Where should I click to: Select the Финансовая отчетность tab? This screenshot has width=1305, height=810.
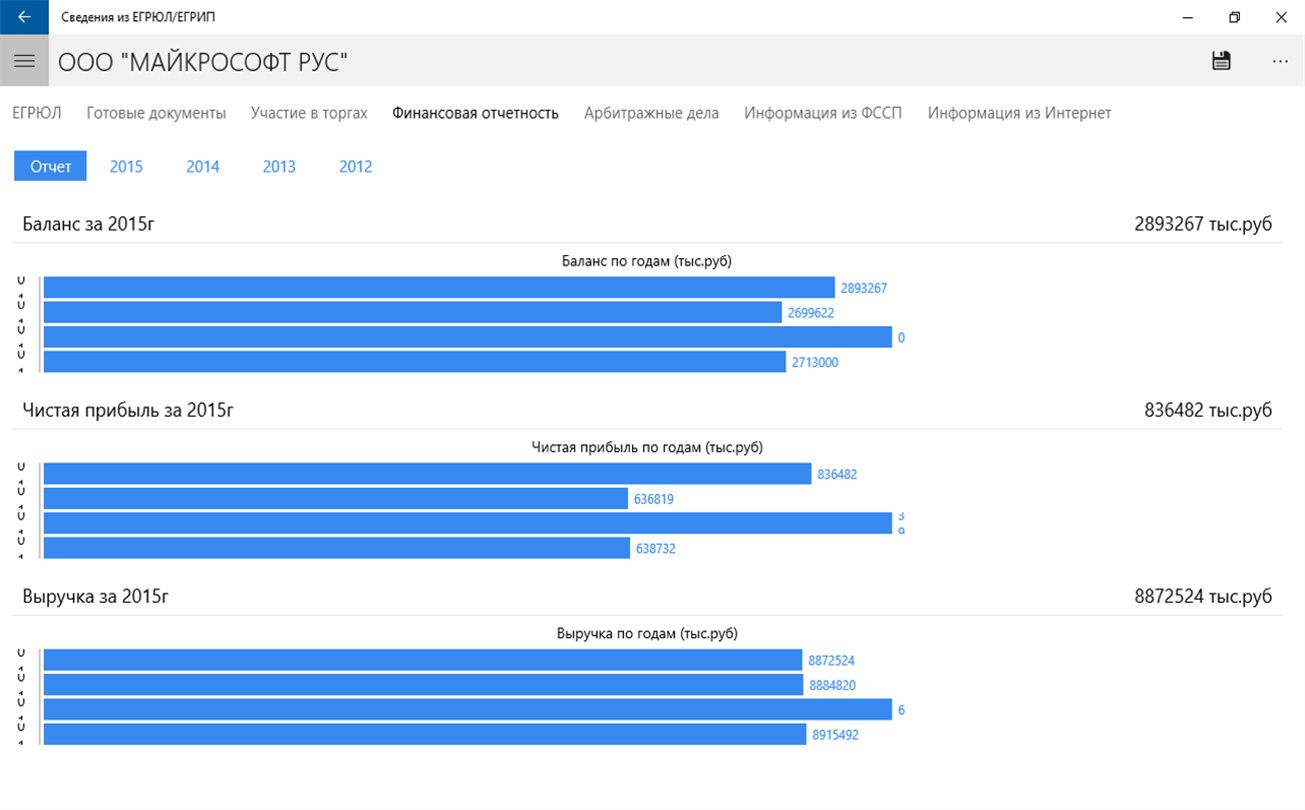[475, 113]
